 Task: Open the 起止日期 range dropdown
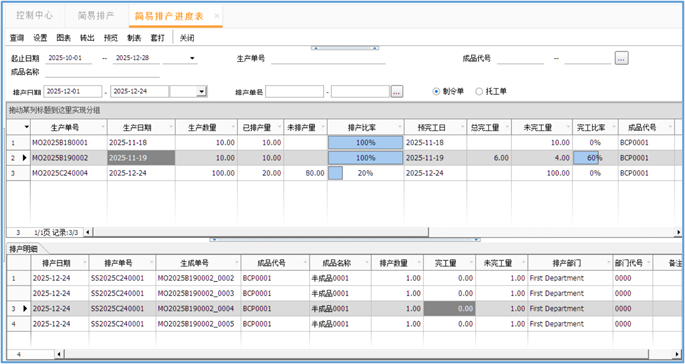pyautogui.click(x=192, y=58)
